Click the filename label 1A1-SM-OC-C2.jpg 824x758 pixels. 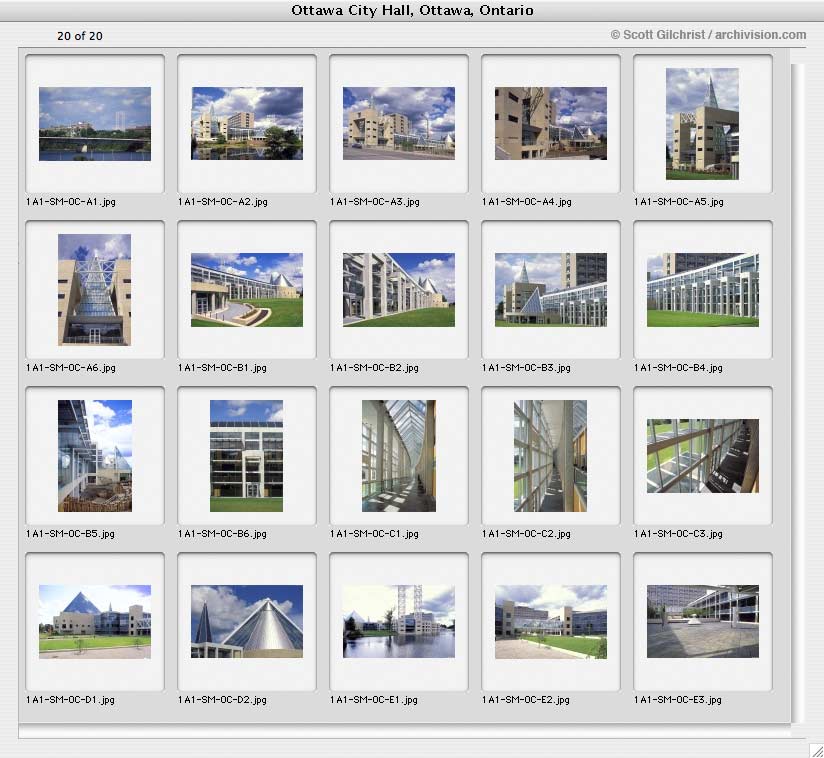coord(526,534)
